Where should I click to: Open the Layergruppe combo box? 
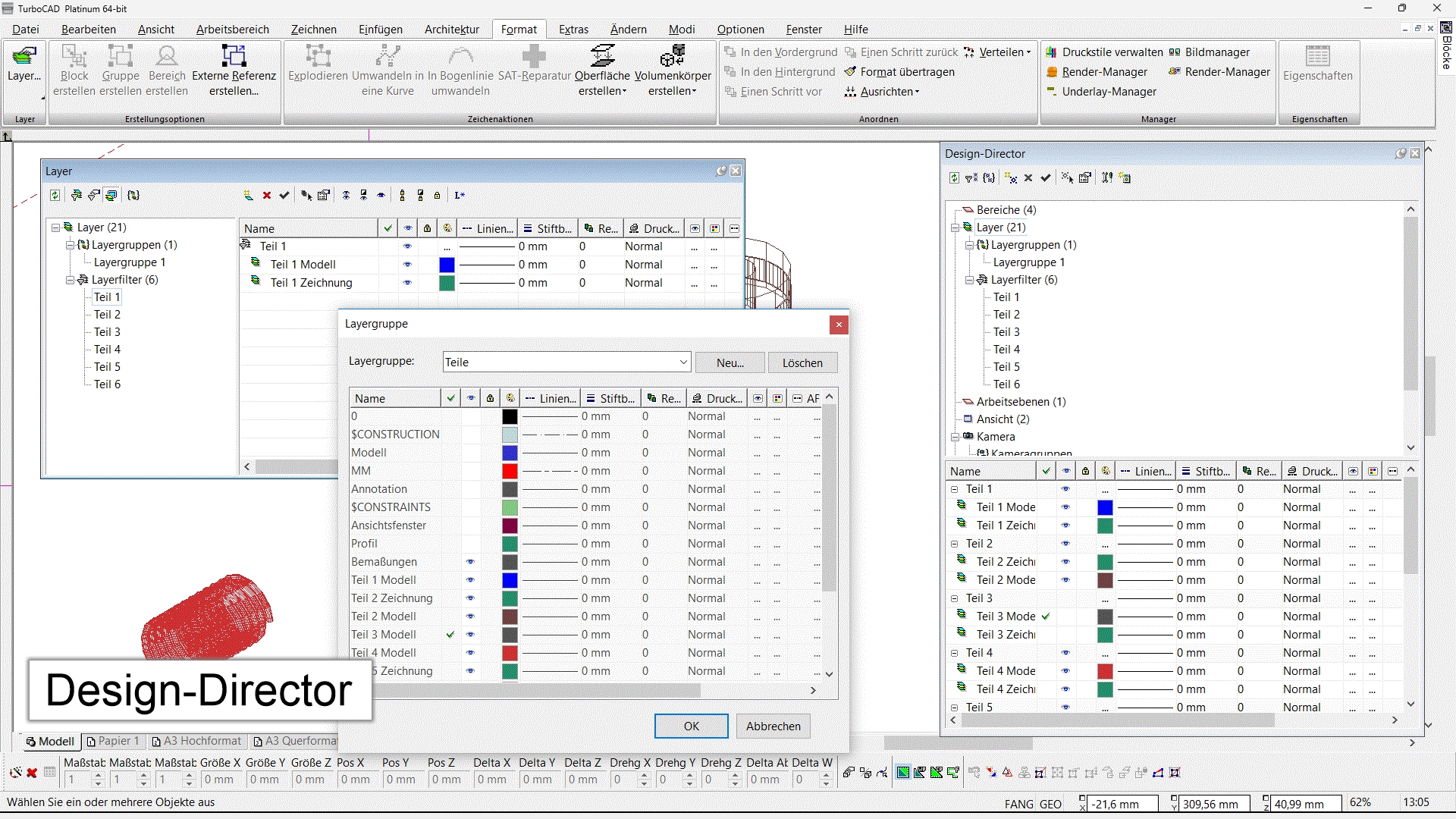[566, 362]
